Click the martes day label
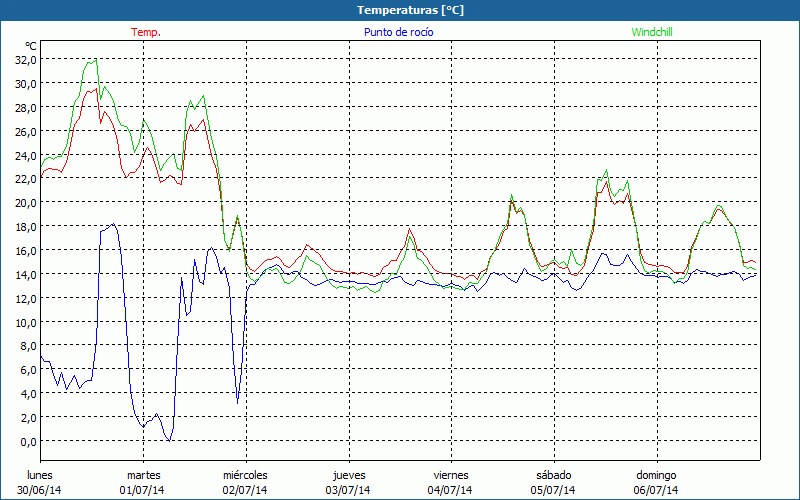Viewport: 800px width, 500px height. pos(143,475)
